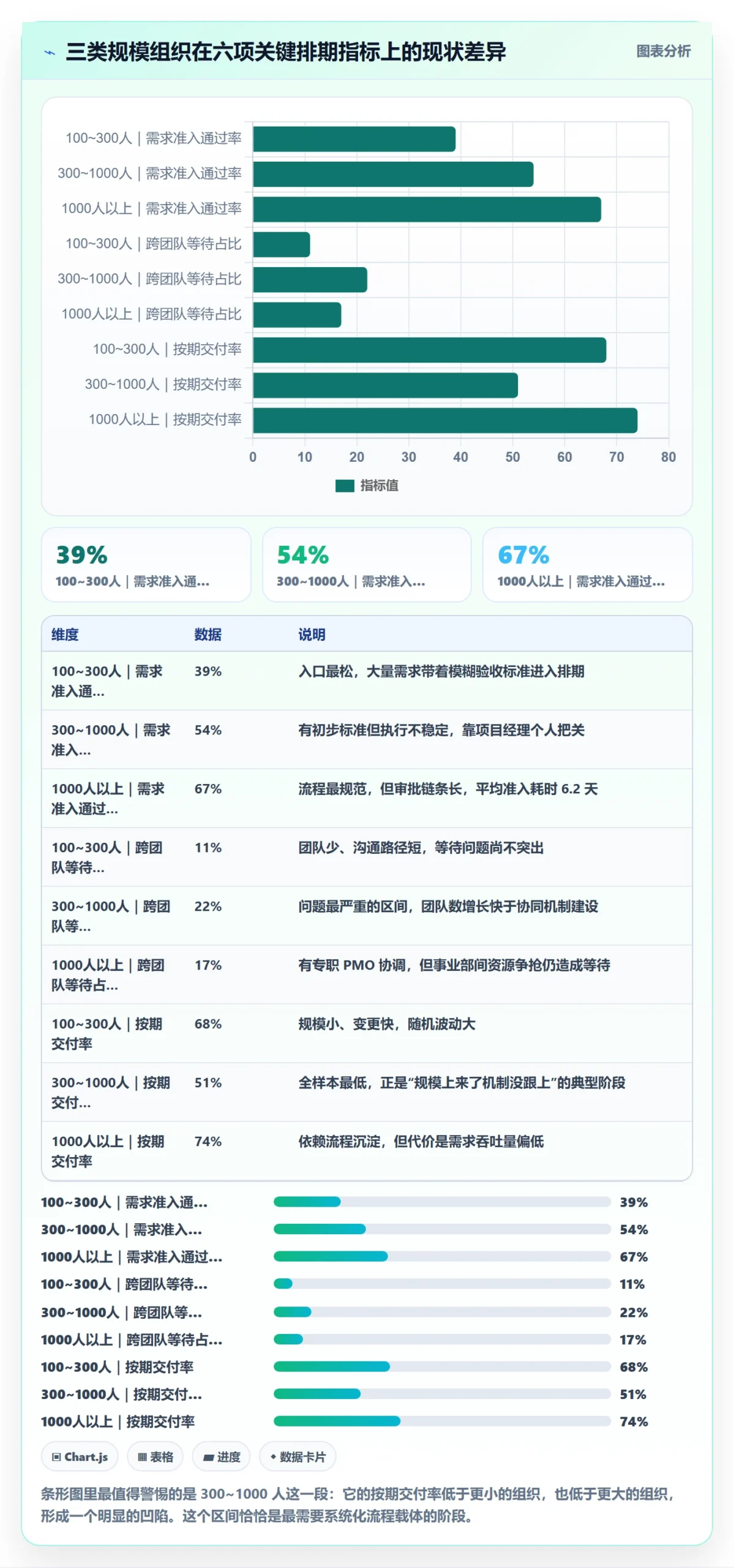Screen dimensions: 734x1568
Task: Click the 67% progress bar
Action: coord(442,1256)
